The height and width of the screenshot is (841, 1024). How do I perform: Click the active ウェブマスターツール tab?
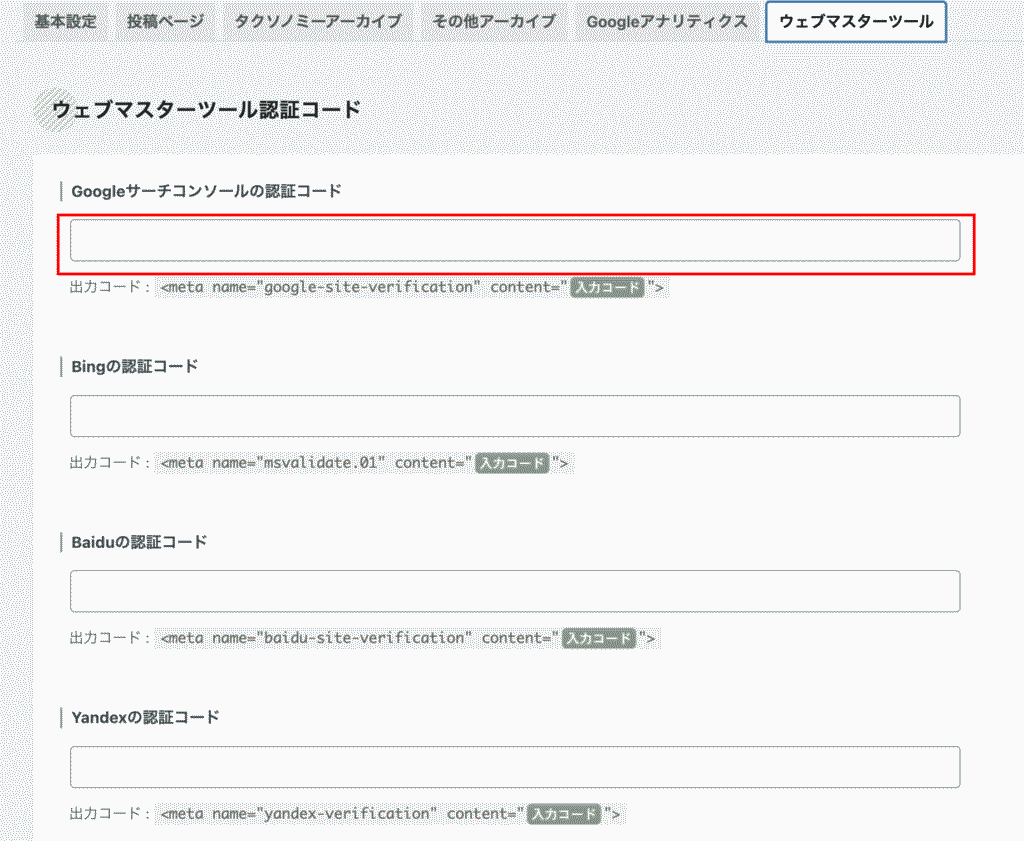[x=855, y=22]
